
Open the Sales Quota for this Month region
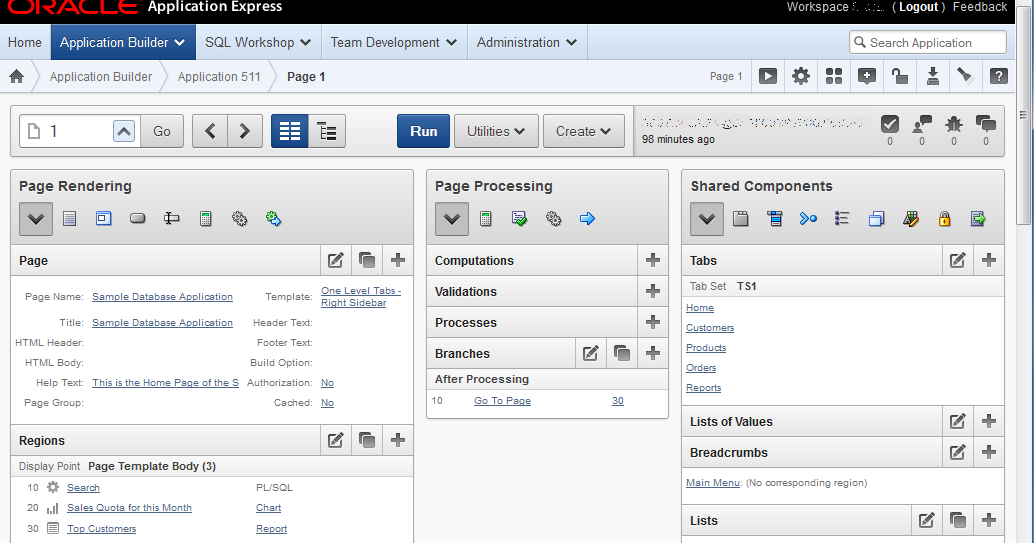point(129,507)
